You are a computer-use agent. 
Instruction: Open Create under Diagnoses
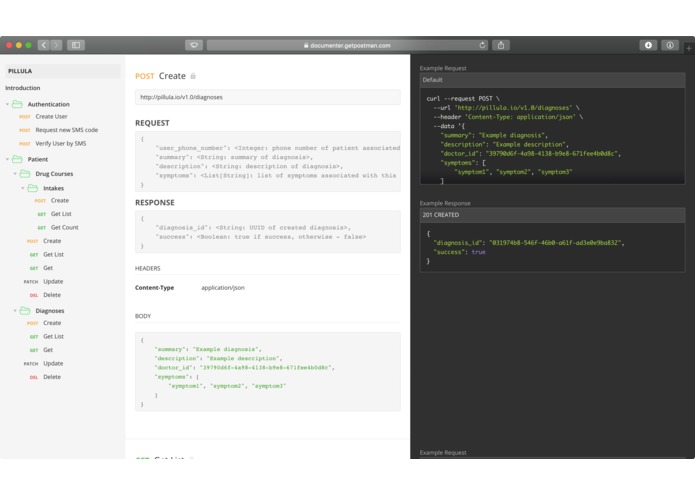pos(52,323)
